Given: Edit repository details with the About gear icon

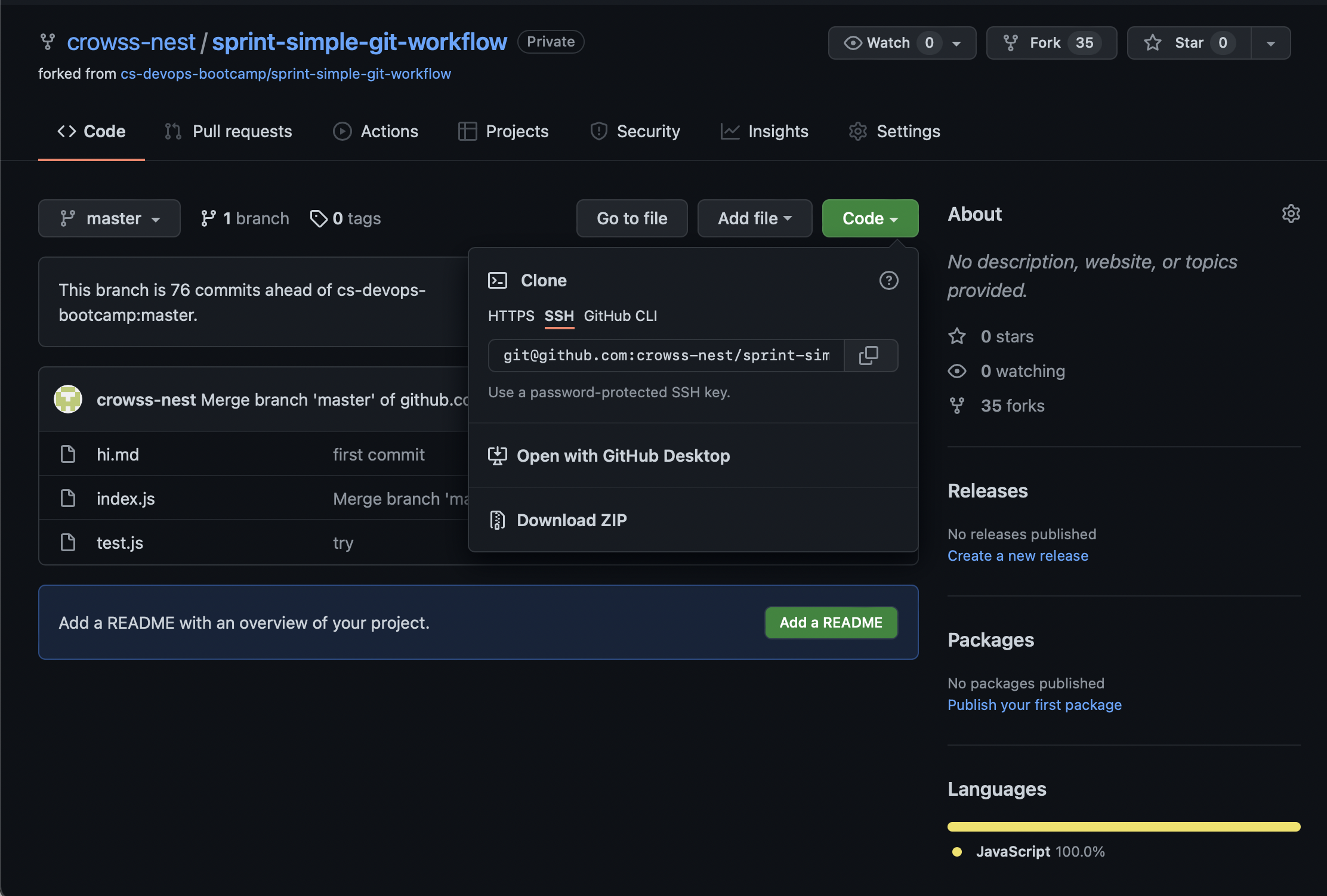Looking at the screenshot, I should click(x=1291, y=214).
